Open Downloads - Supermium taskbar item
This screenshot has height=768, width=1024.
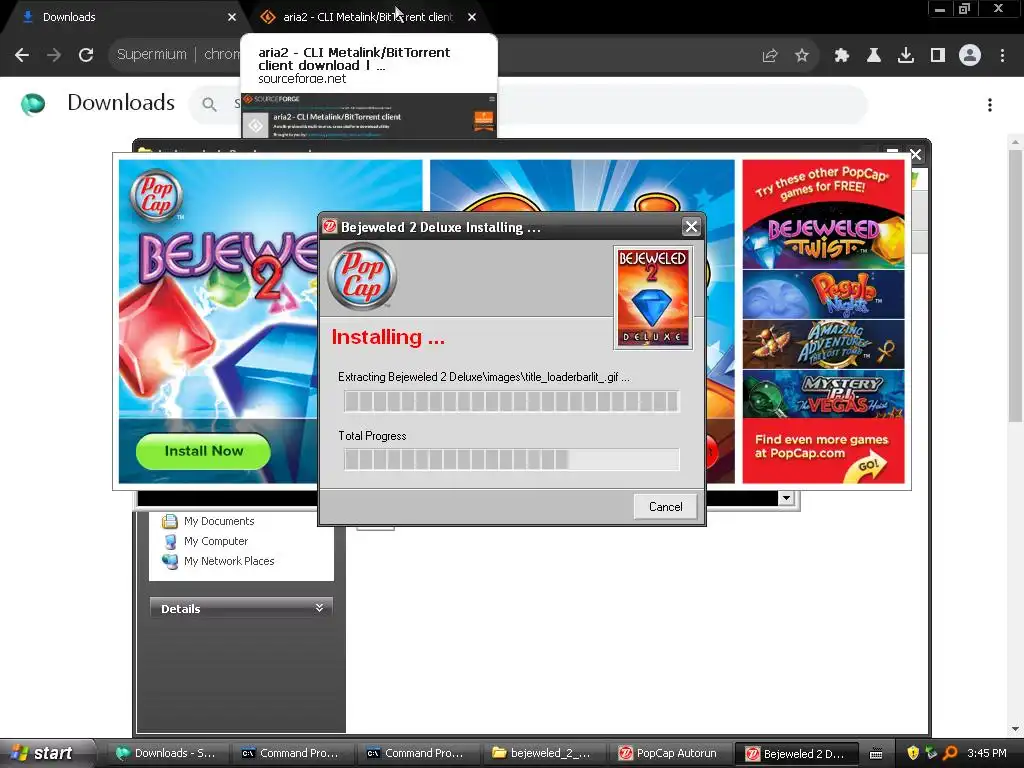(x=168, y=754)
